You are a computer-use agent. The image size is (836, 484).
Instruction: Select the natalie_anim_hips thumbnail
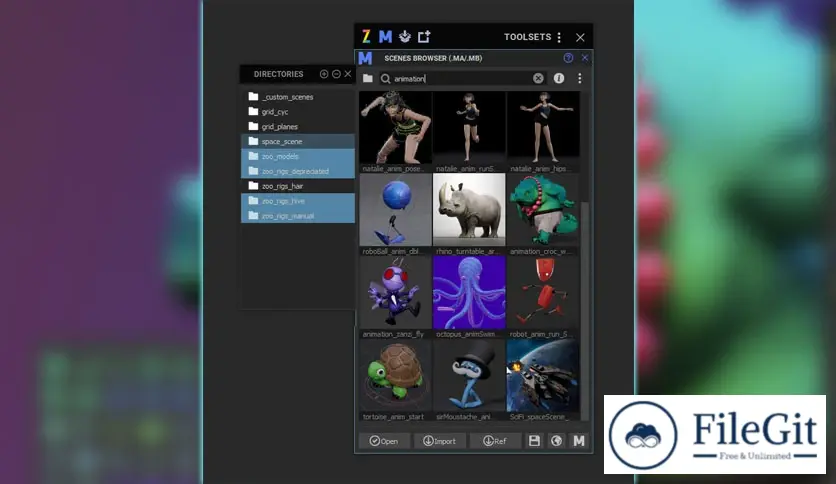(x=543, y=127)
